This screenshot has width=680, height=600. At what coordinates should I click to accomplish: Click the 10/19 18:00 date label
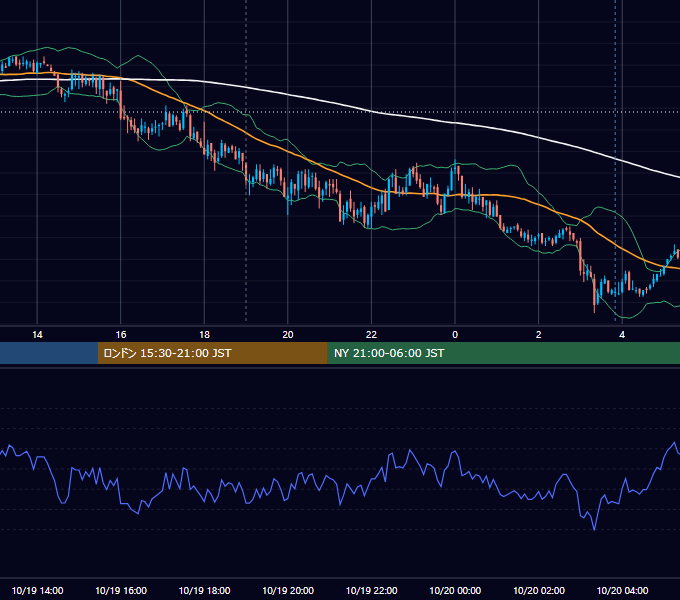point(204,590)
